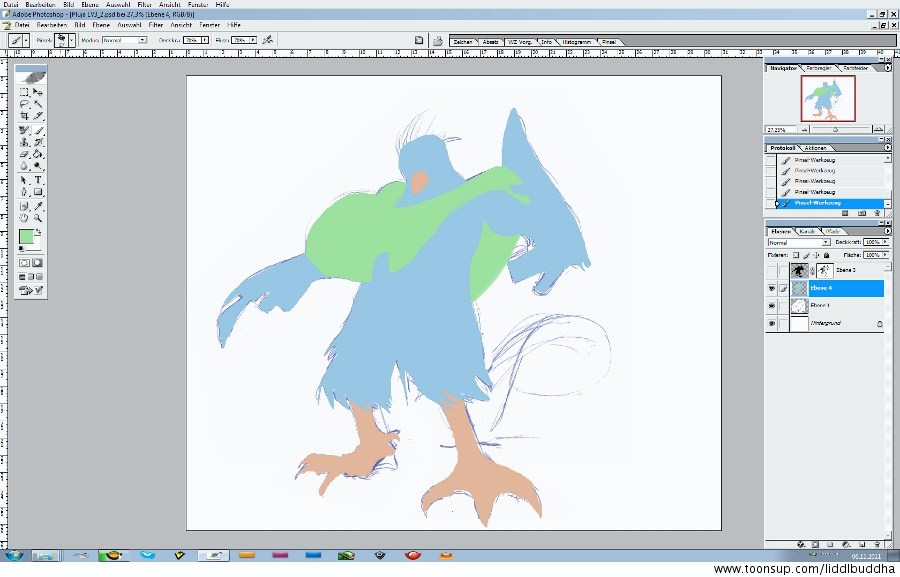Select the Rectangular Marquee tool
The height and width of the screenshot is (577, 900).
[x=24, y=92]
